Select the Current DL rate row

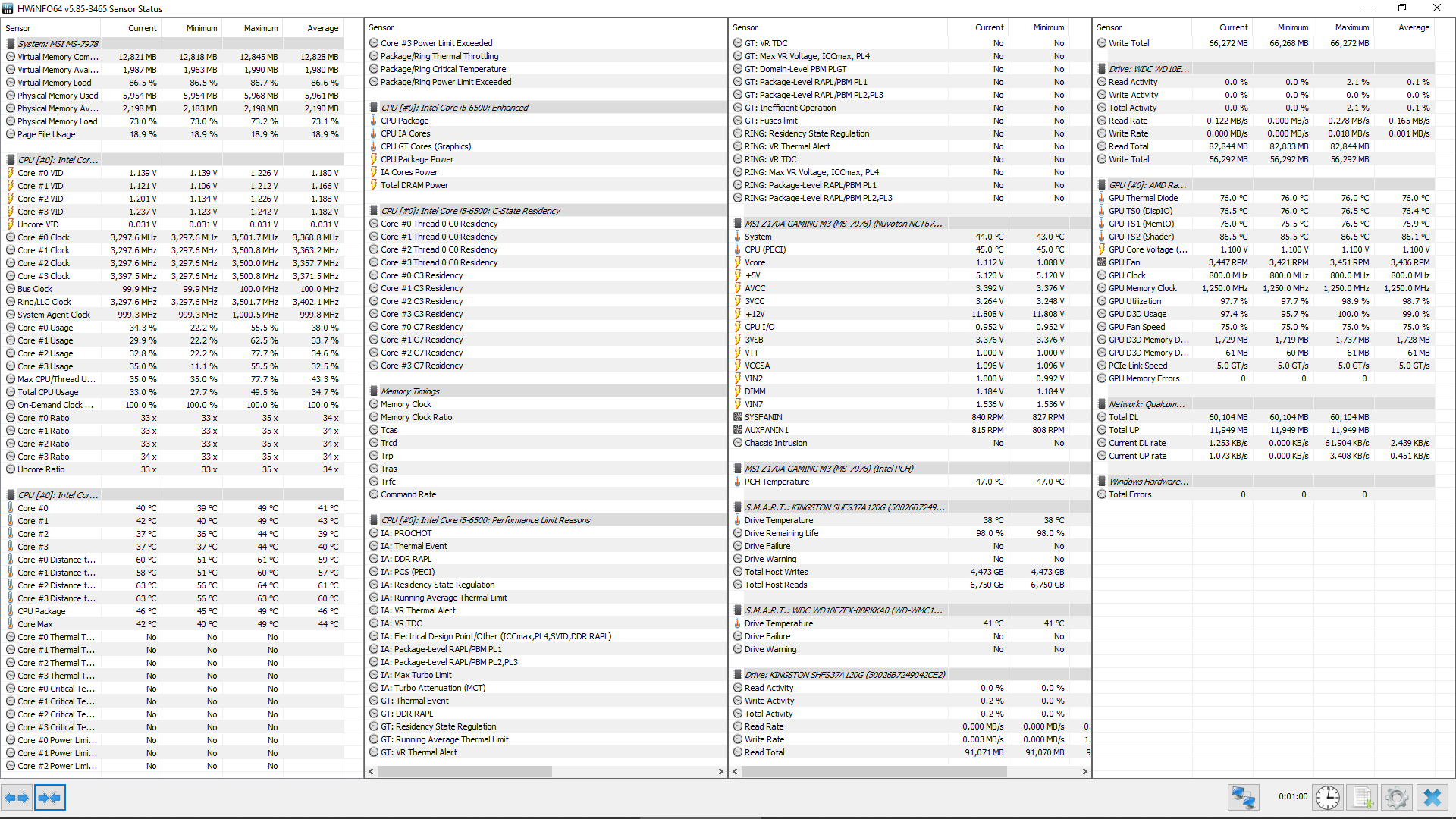1265,443
